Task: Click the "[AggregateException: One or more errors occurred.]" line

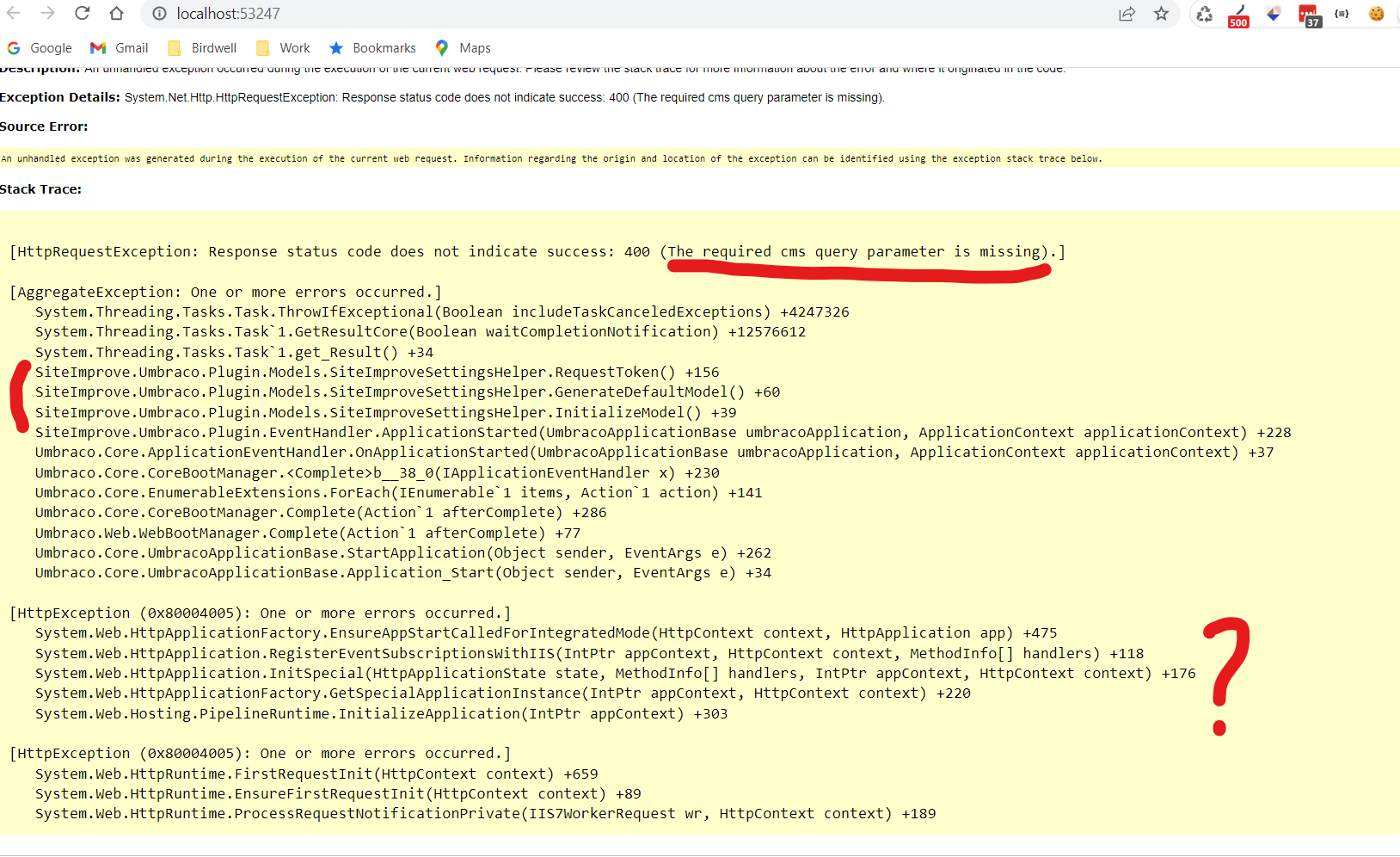Action: (225, 292)
